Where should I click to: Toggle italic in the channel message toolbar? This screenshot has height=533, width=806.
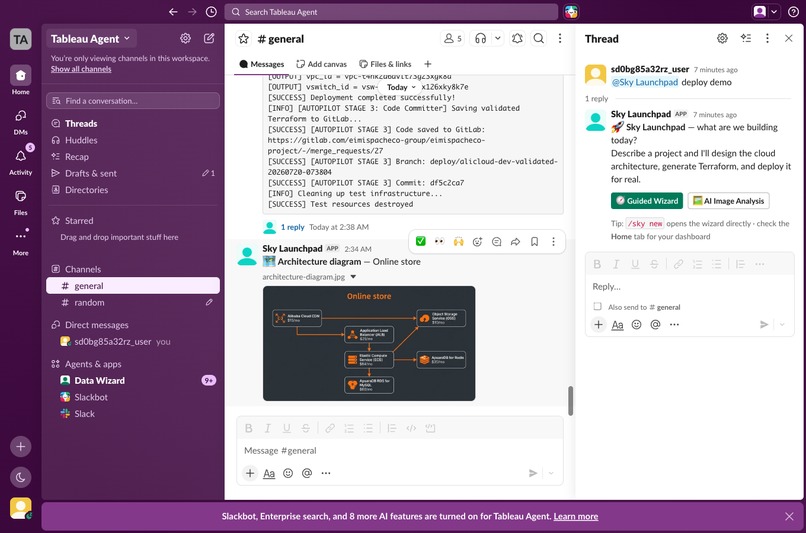267,428
